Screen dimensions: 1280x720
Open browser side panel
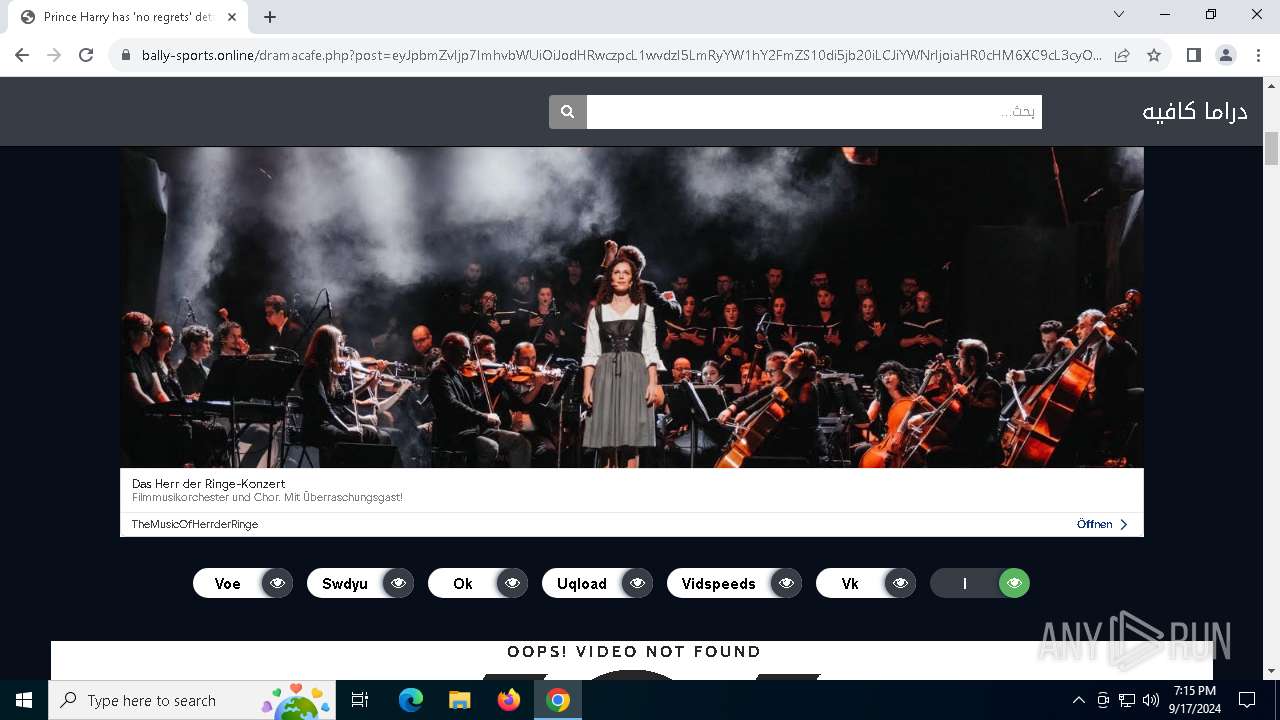(1193, 55)
